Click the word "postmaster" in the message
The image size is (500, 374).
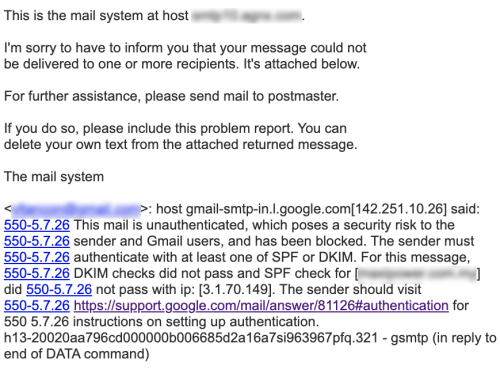[x=302, y=96]
